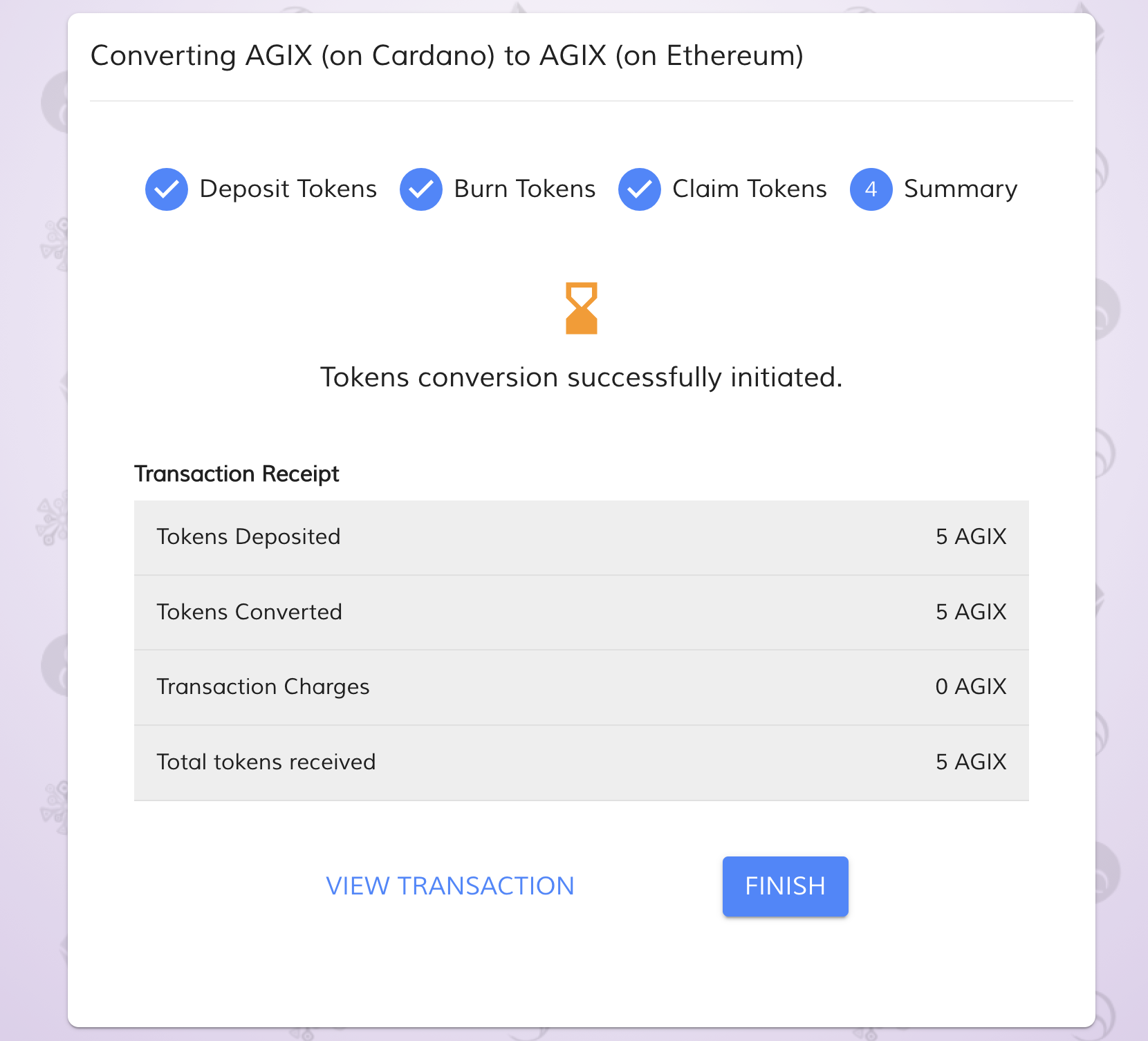Click the Transaction Charges row label
This screenshot has width=1148, height=1041.
(263, 687)
